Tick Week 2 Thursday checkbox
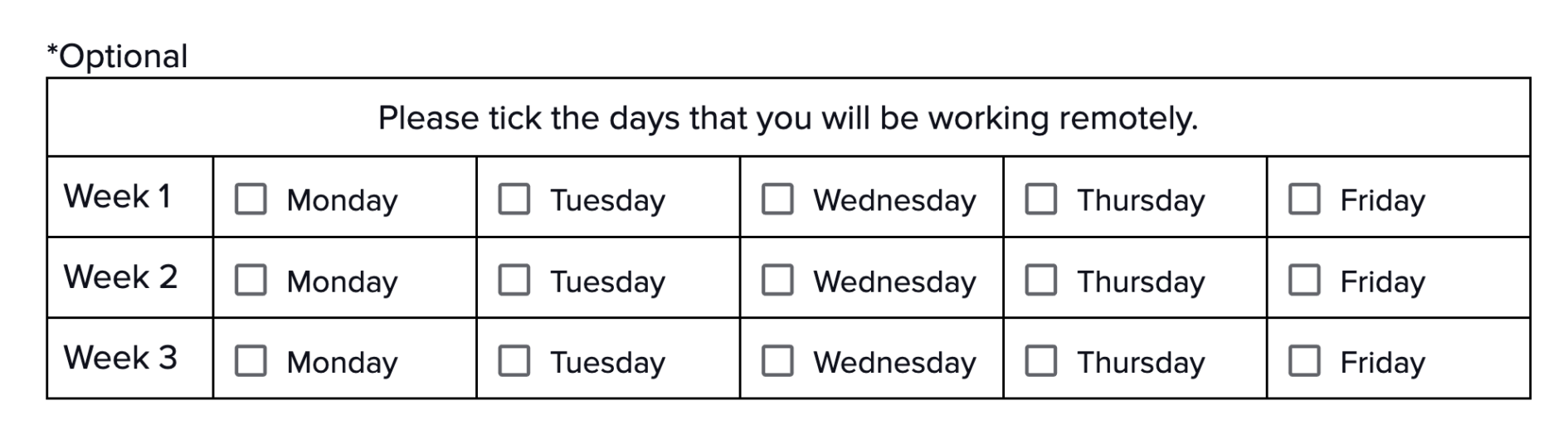The height and width of the screenshot is (440, 1568). coord(1040,281)
